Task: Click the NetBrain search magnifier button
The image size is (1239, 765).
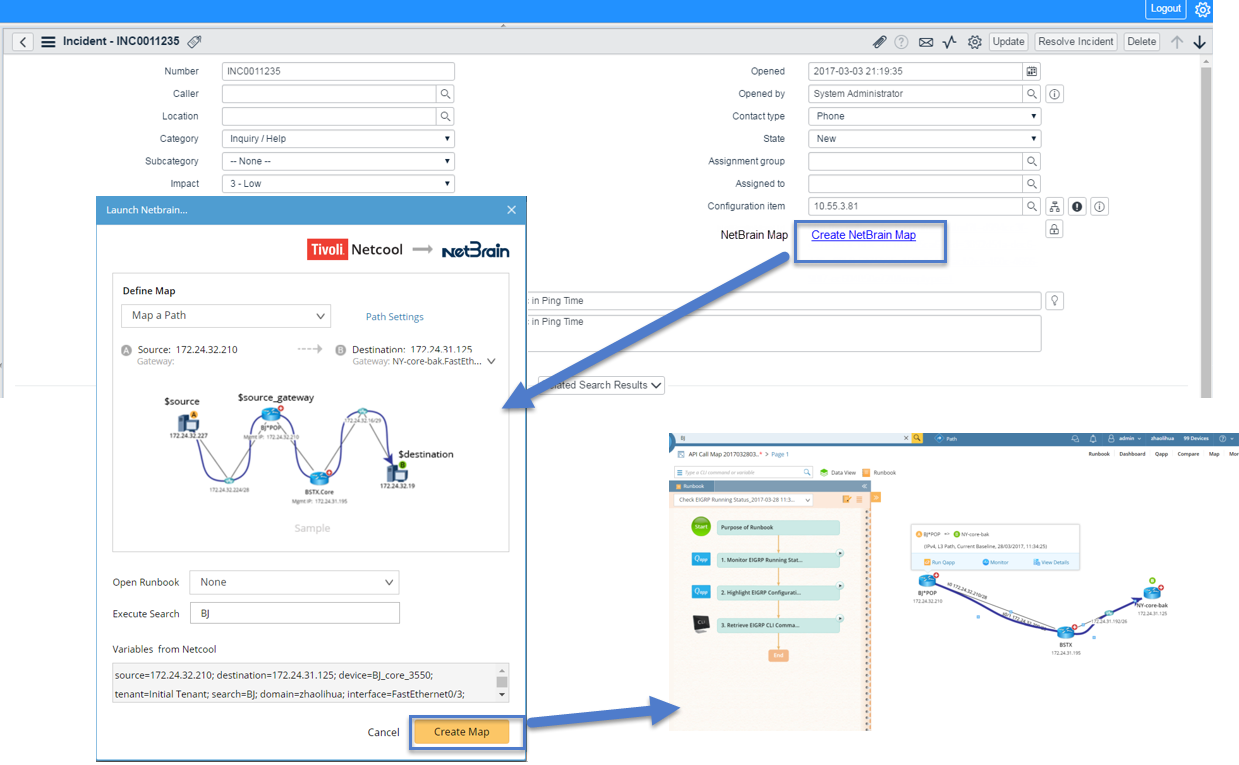Action: 916,438
